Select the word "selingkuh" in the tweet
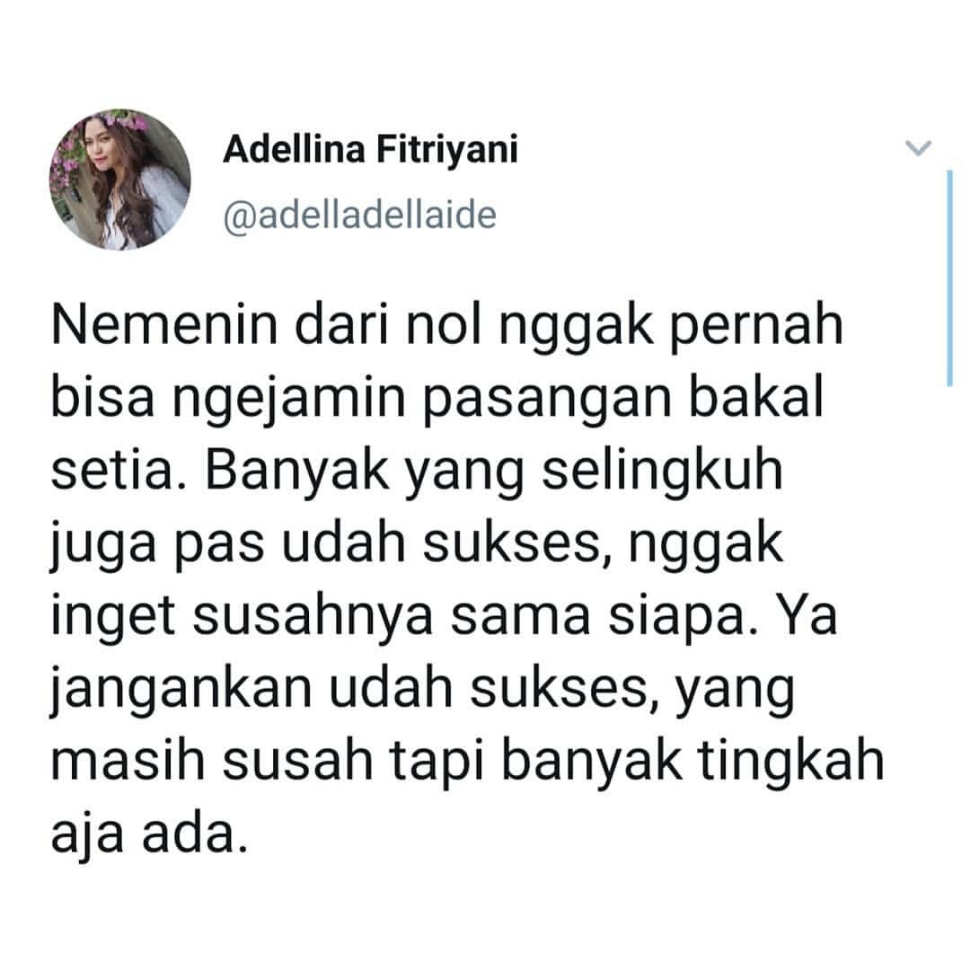Screen dimensions: 970x970 663,471
